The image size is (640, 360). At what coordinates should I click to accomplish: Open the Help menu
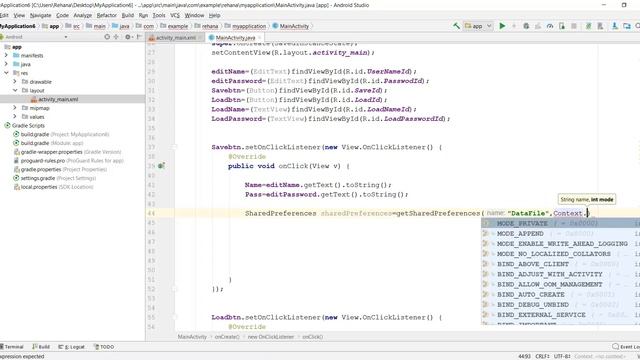(x=214, y=15)
